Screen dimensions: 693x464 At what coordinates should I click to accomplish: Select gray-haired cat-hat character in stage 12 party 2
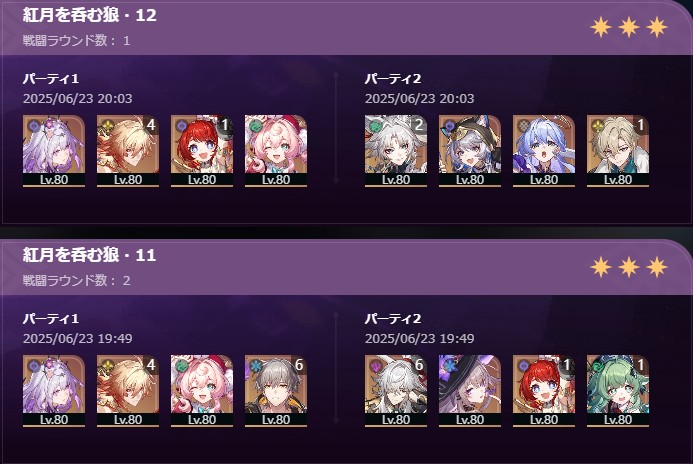pyautogui.click(x=470, y=151)
